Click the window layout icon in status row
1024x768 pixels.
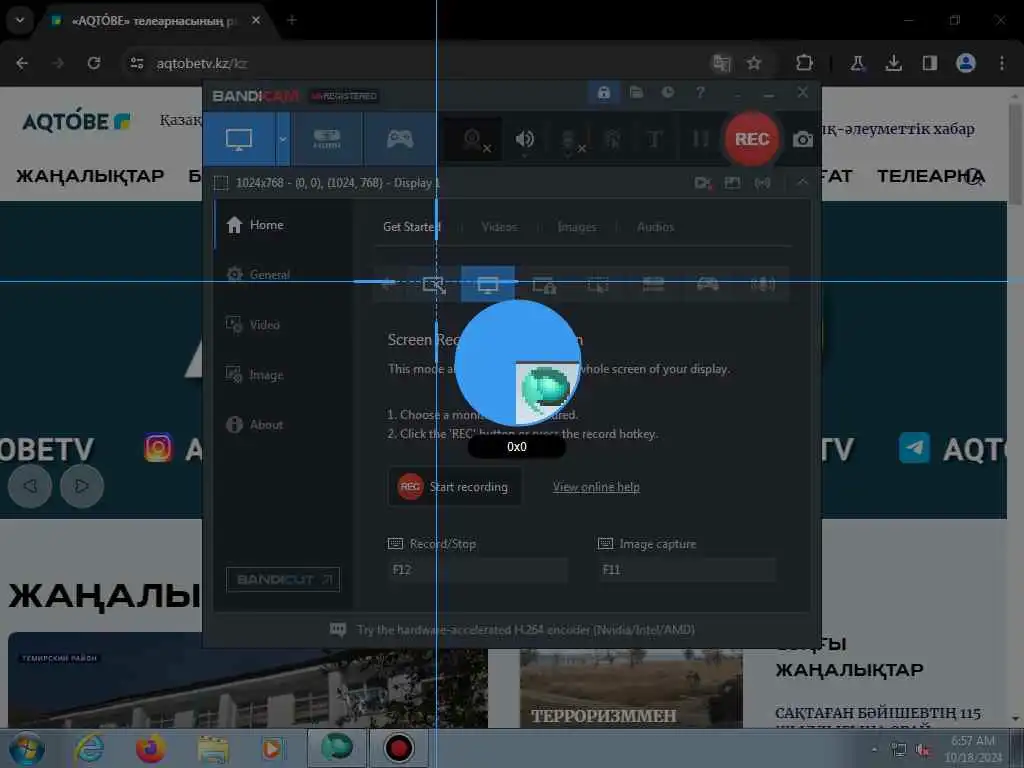coord(732,183)
